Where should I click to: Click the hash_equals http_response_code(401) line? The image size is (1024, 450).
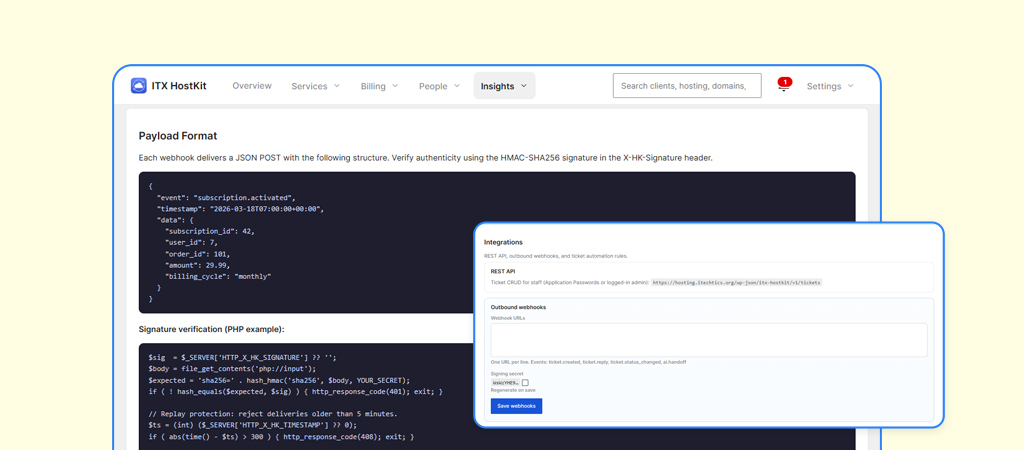pyautogui.click(x=295, y=391)
